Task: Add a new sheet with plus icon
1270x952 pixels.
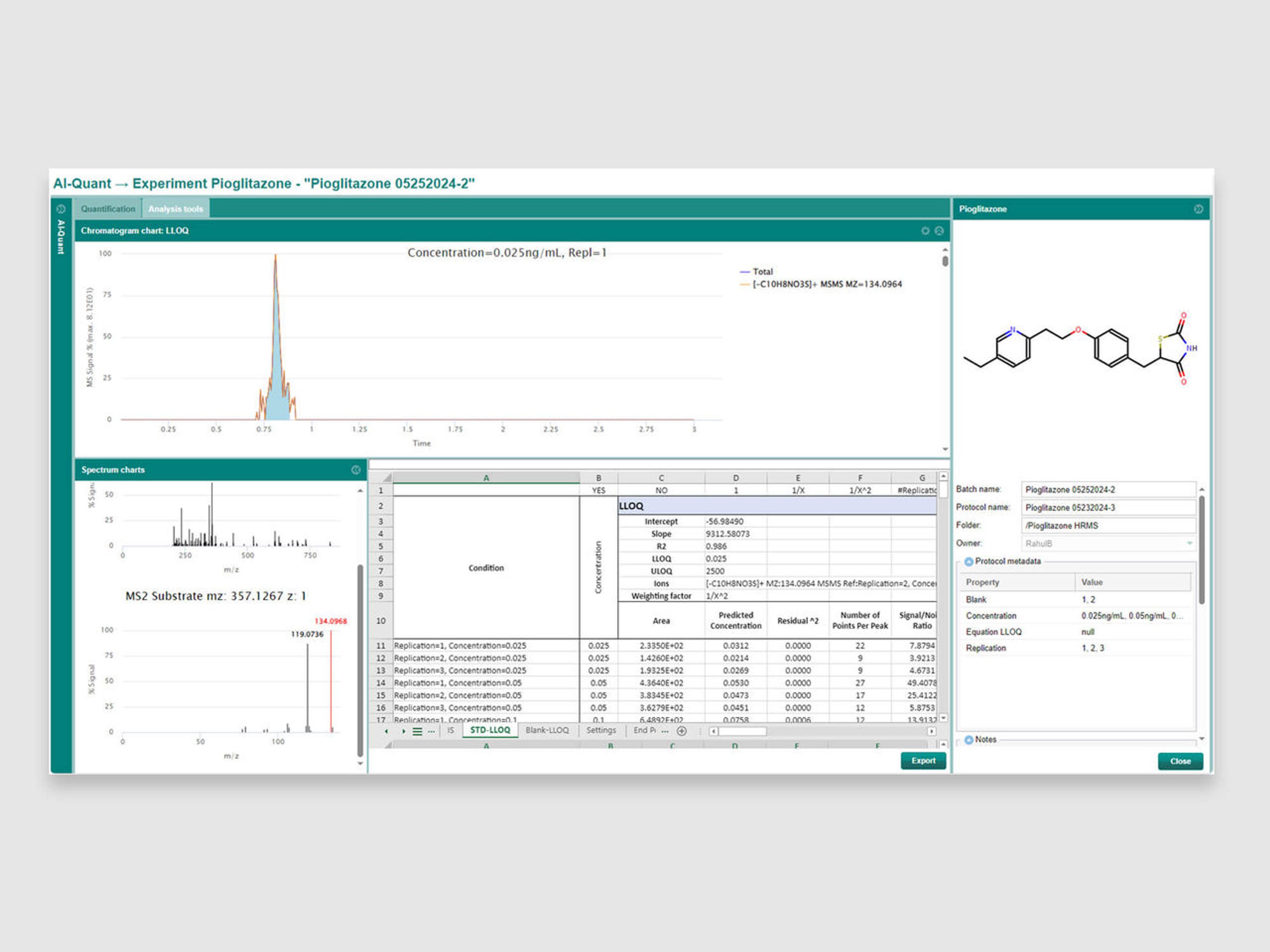Action: (x=682, y=731)
